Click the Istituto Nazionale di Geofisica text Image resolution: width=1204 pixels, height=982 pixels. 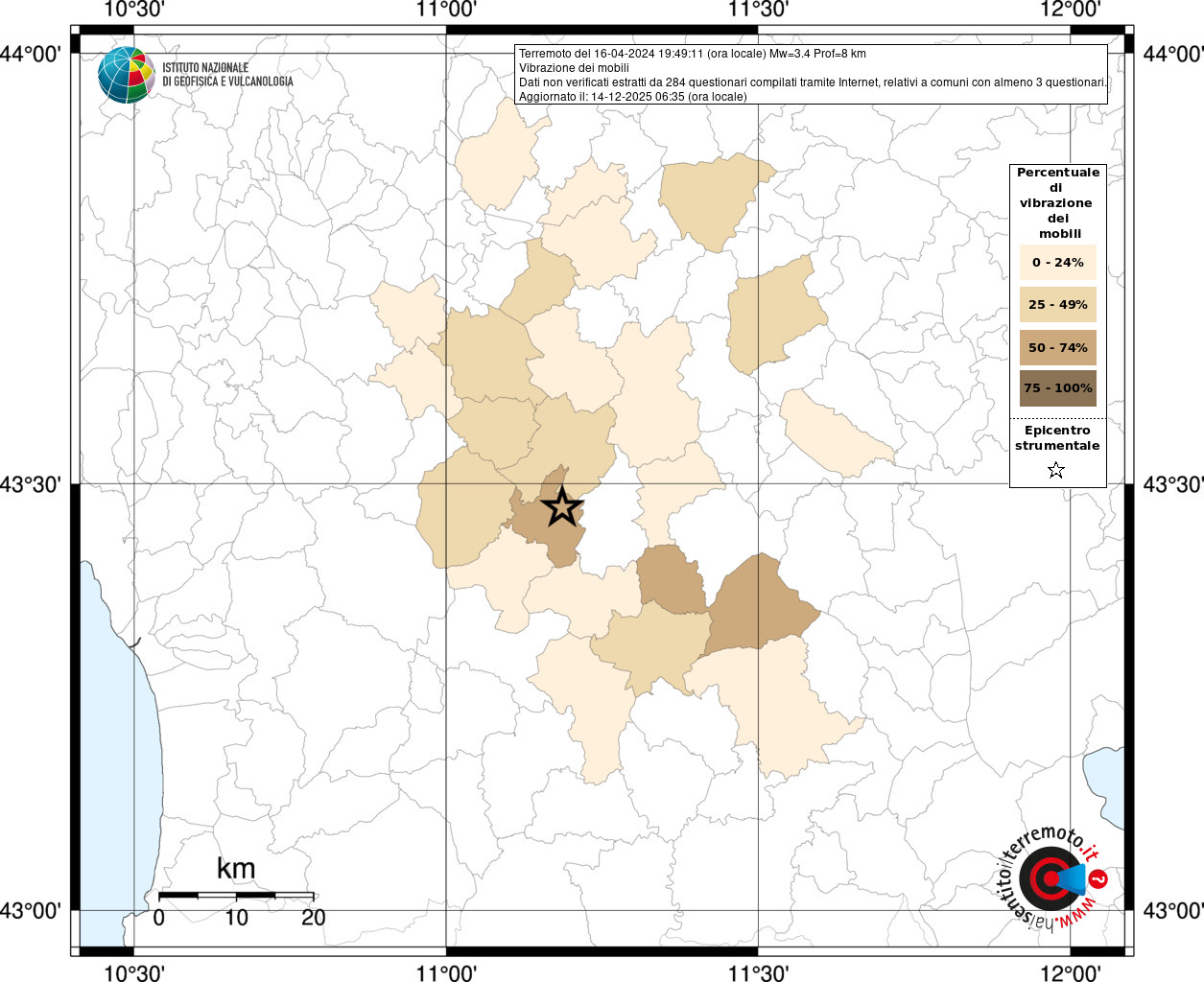[227, 75]
